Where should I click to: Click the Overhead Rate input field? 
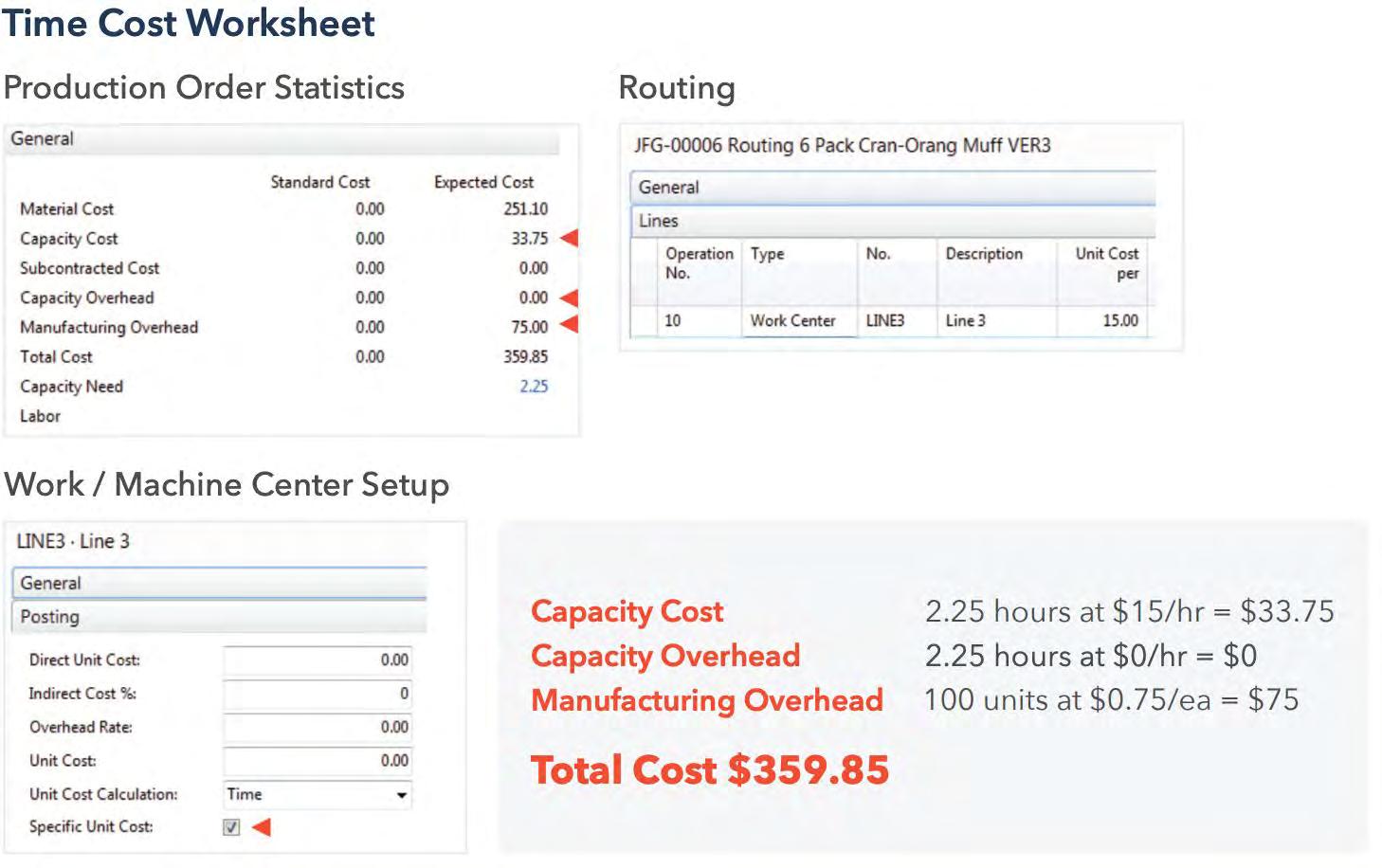(318, 727)
